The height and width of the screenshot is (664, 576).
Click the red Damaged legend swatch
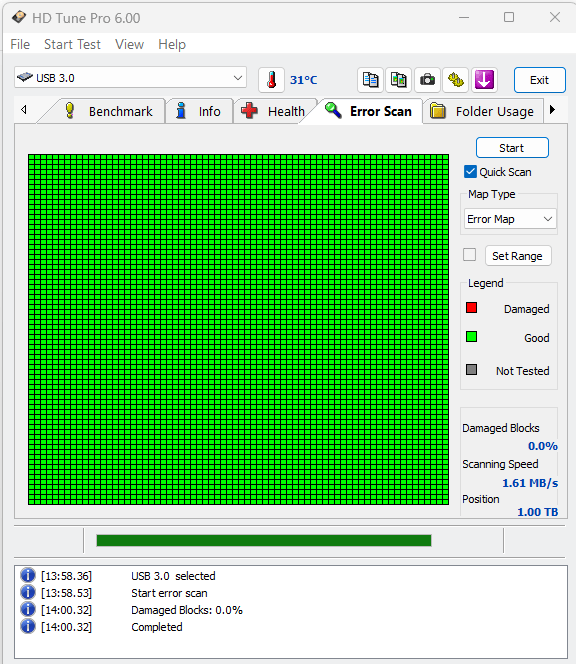(471, 307)
